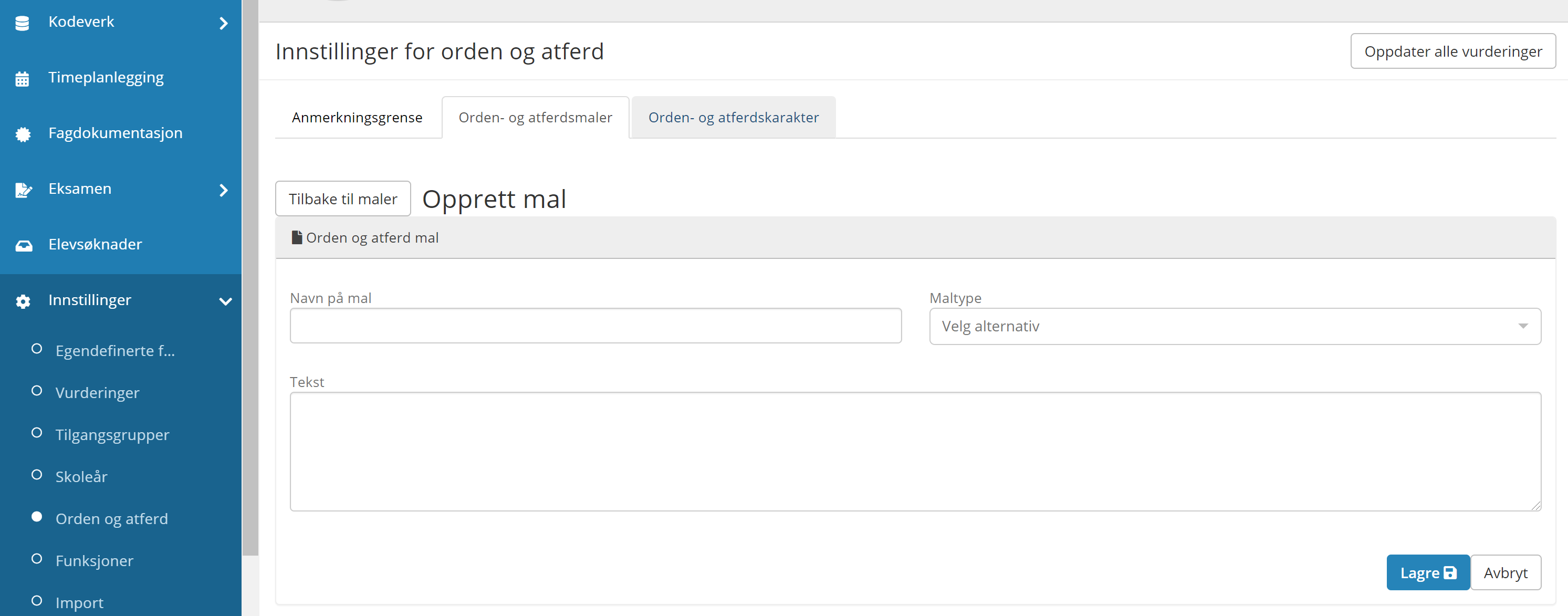Screen dimensions: 1568x616
Task: Click the Elevsøknader inbox icon
Action: (24, 246)
